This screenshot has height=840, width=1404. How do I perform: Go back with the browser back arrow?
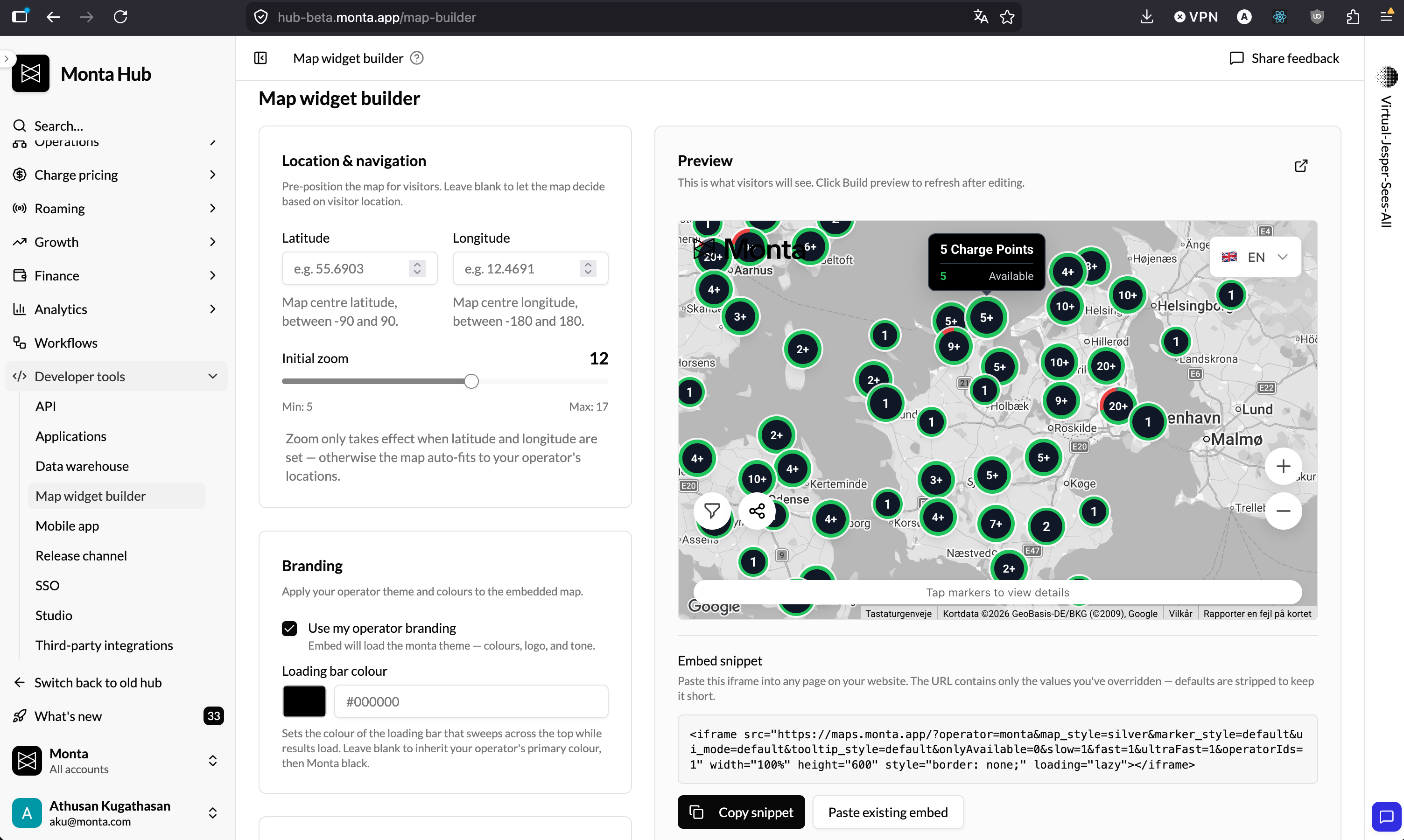click(53, 17)
